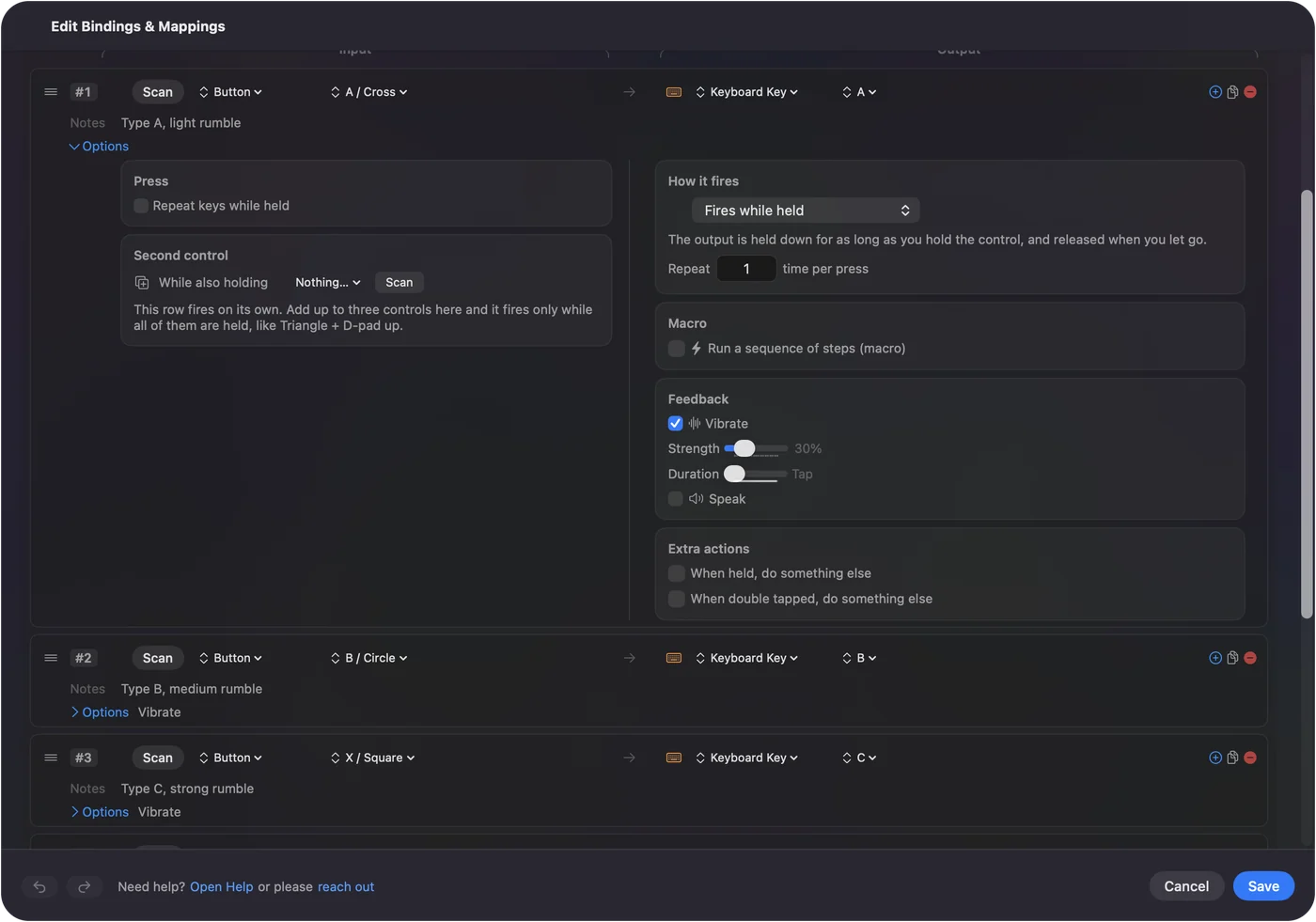Collapse the Options section of binding #1
Viewport: 1316px width, 922px height.
coord(99,147)
